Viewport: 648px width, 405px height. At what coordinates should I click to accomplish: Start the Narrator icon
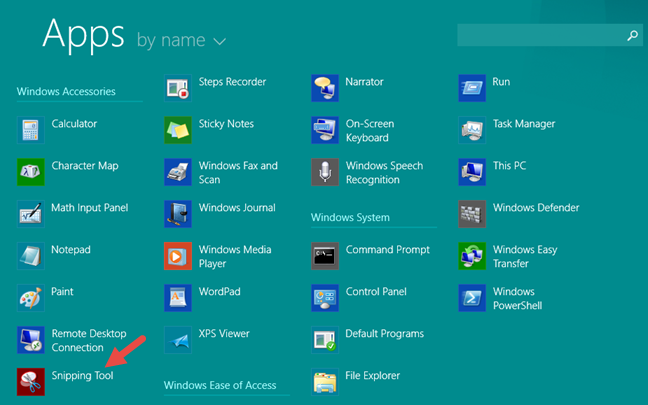pyautogui.click(x=325, y=88)
